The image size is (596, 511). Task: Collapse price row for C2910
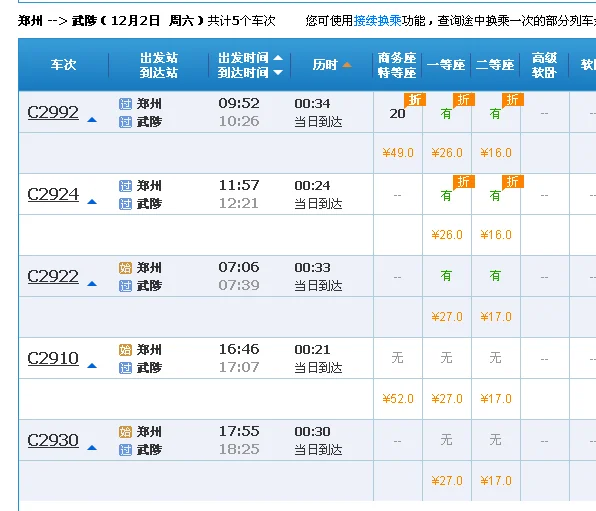(92, 366)
